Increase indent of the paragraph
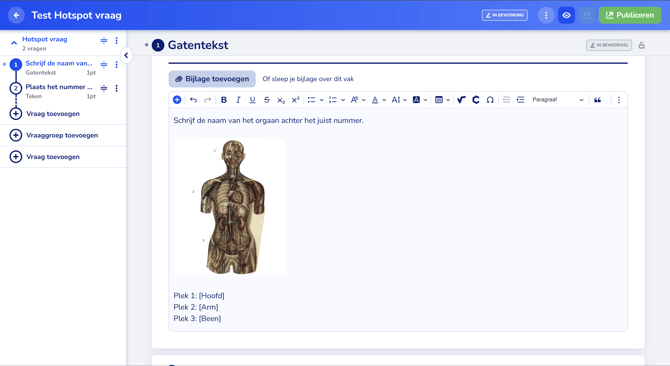 coord(520,100)
